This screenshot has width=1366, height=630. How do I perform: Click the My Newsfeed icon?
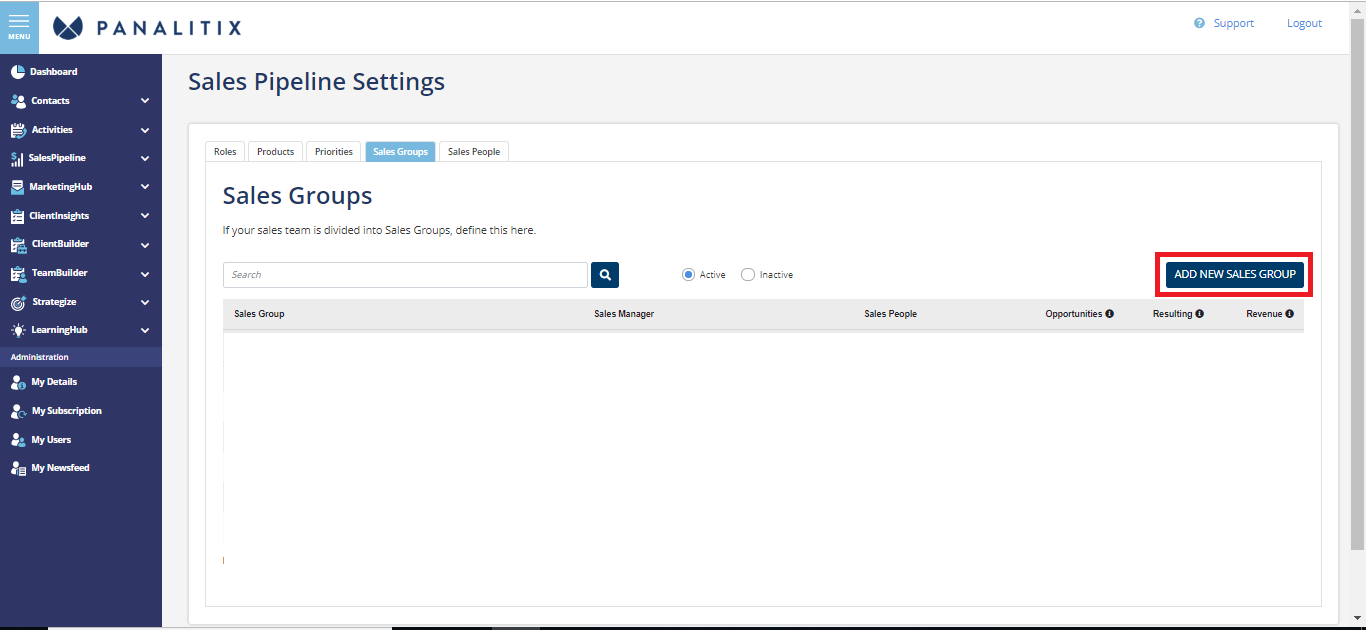point(17,468)
